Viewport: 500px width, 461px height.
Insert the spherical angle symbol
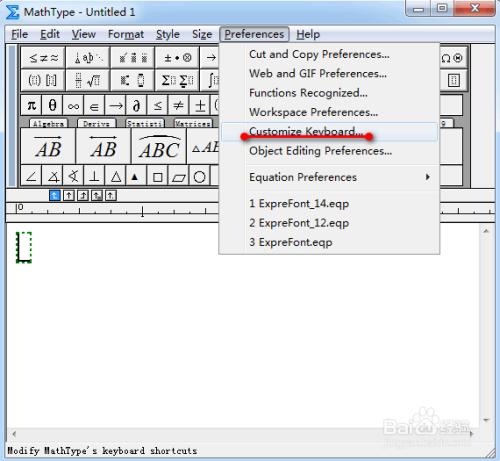73,176
